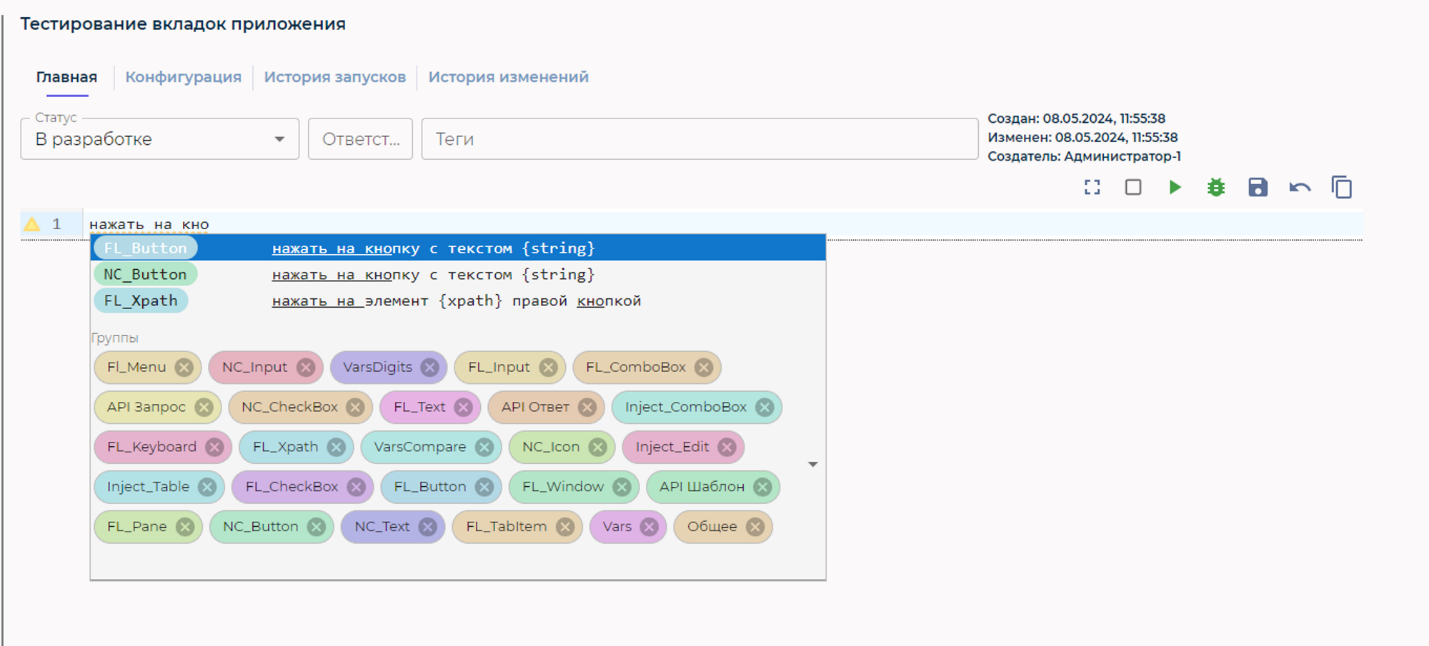Viewport: 1429px width, 646px height.
Task: Click the Теги input field
Action: coord(699,139)
